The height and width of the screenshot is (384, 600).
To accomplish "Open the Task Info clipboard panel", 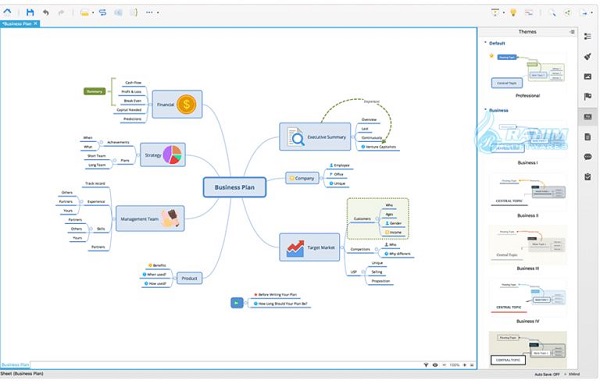I will tap(588, 177).
